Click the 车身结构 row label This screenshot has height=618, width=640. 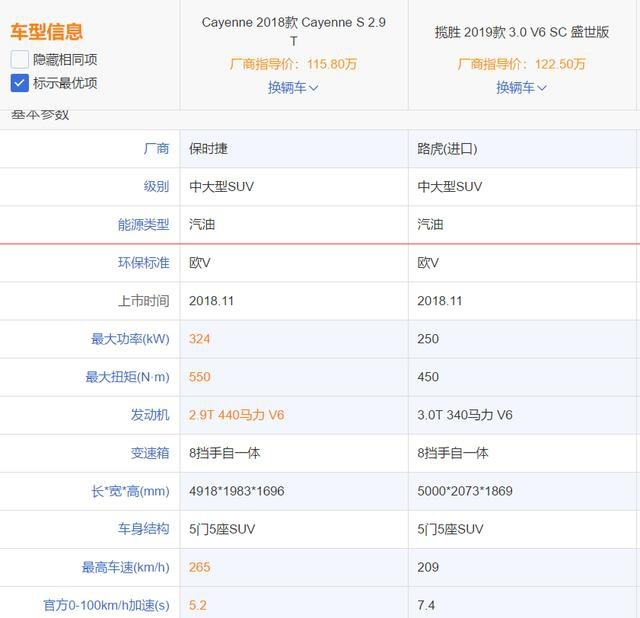[x=144, y=529]
